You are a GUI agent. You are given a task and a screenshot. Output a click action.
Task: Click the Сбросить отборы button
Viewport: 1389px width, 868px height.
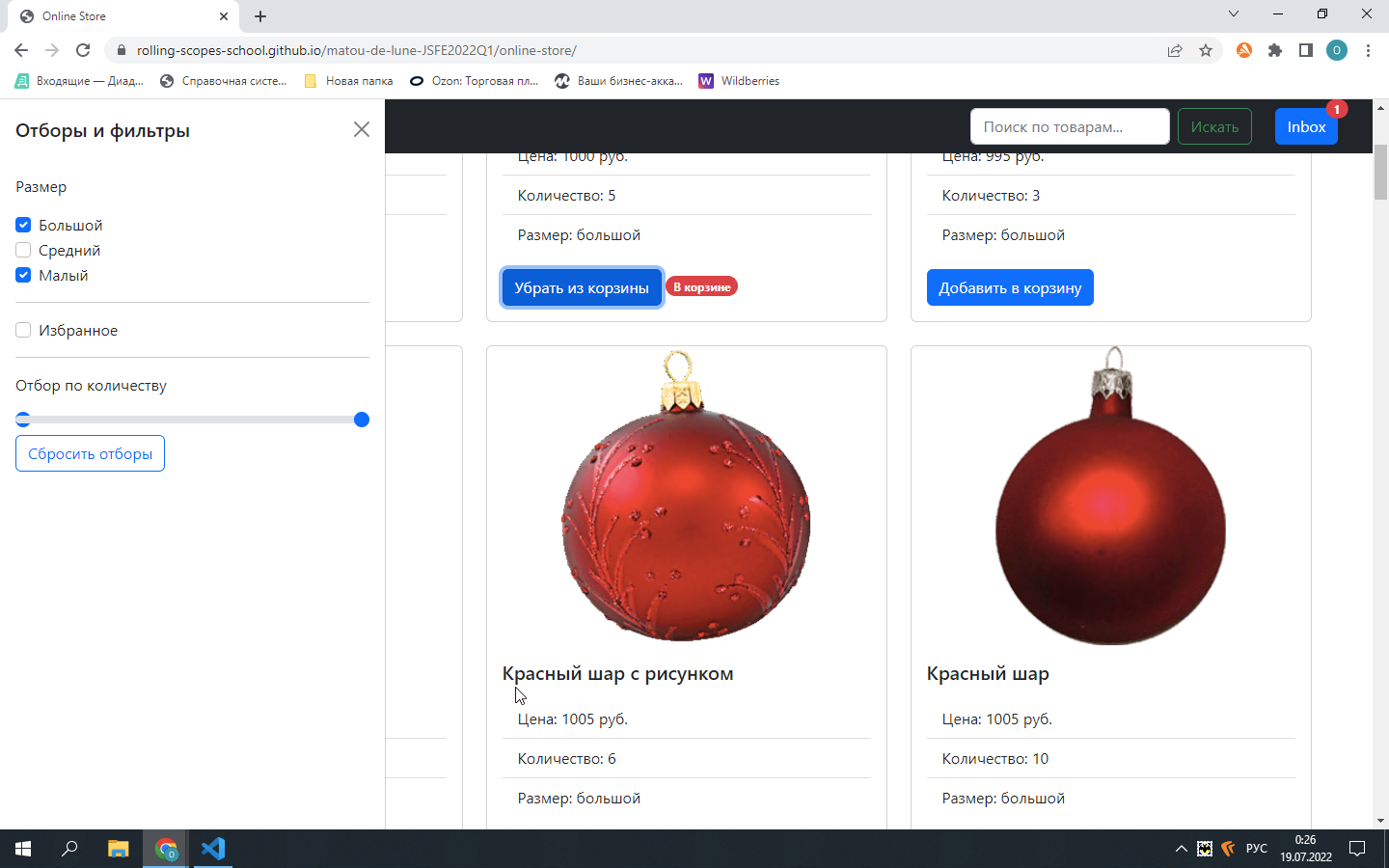[x=90, y=452]
